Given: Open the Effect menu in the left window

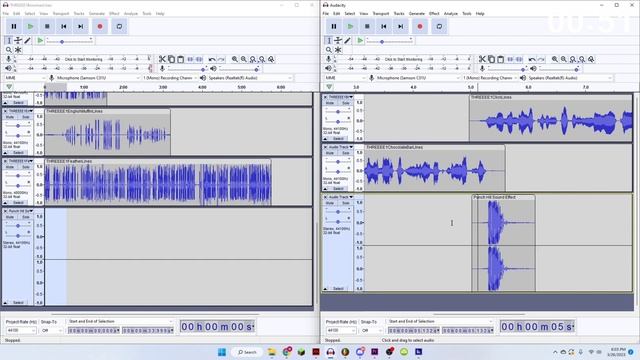Looking at the screenshot, I should (114, 13).
